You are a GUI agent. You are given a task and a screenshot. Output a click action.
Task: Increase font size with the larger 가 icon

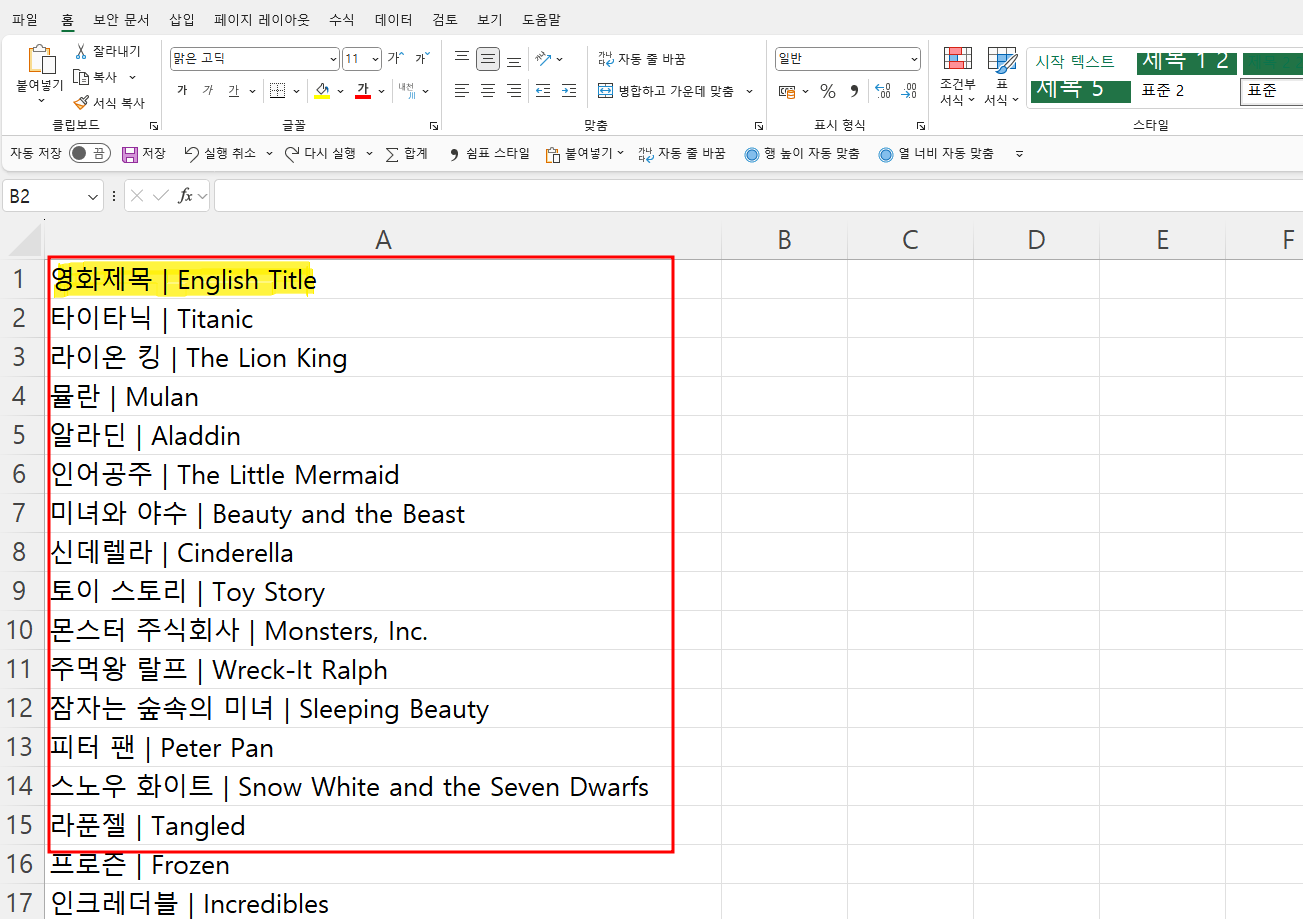pyautogui.click(x=395, y=59)
